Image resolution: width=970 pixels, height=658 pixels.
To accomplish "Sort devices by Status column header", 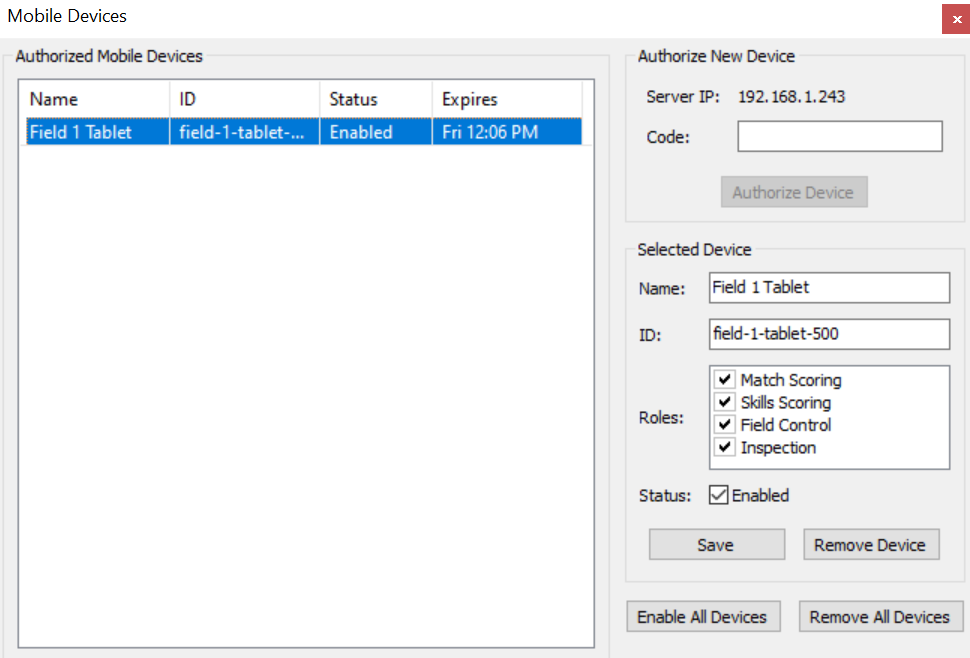I will tap(375, 99).
